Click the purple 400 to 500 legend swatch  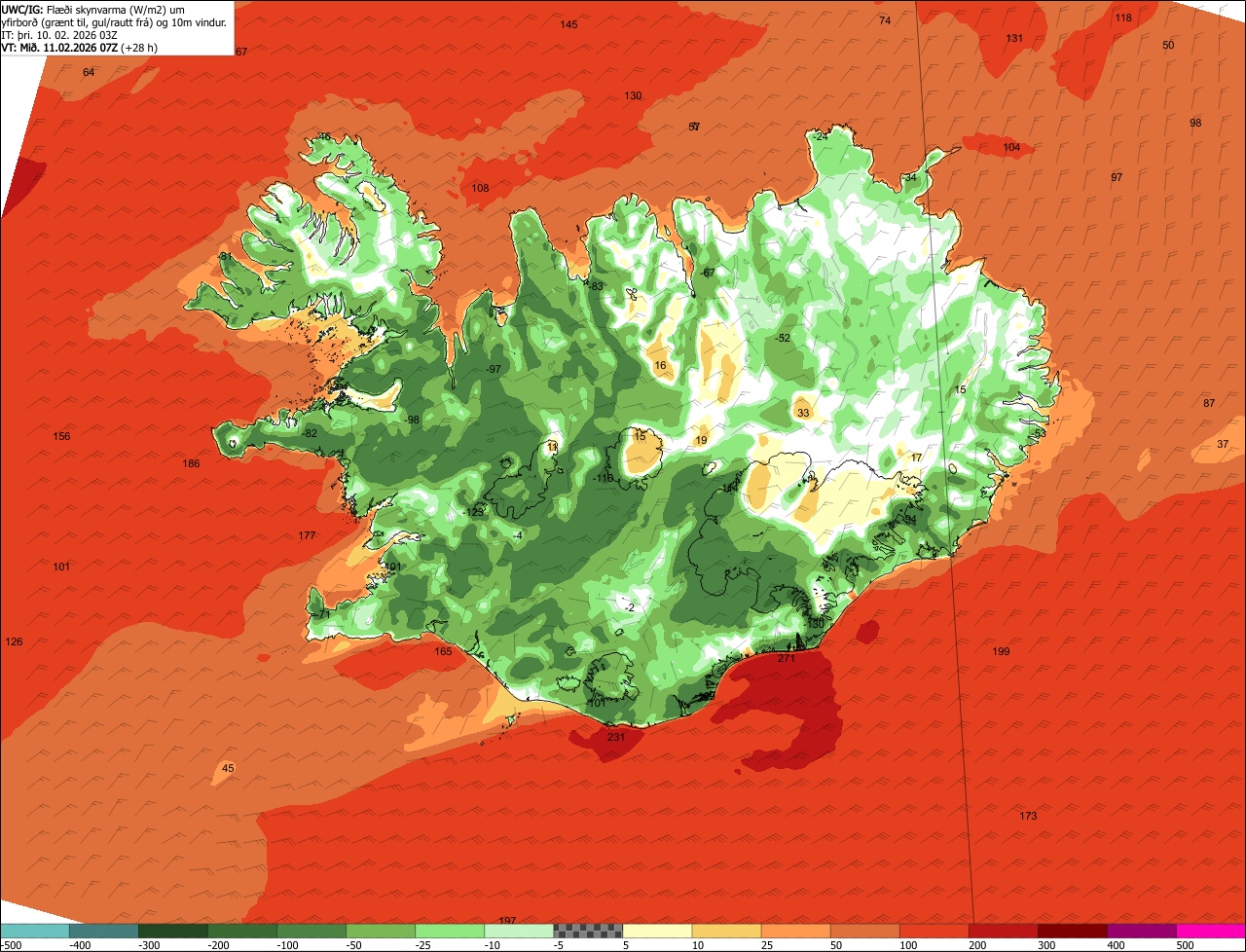[x=1142, y=932]
